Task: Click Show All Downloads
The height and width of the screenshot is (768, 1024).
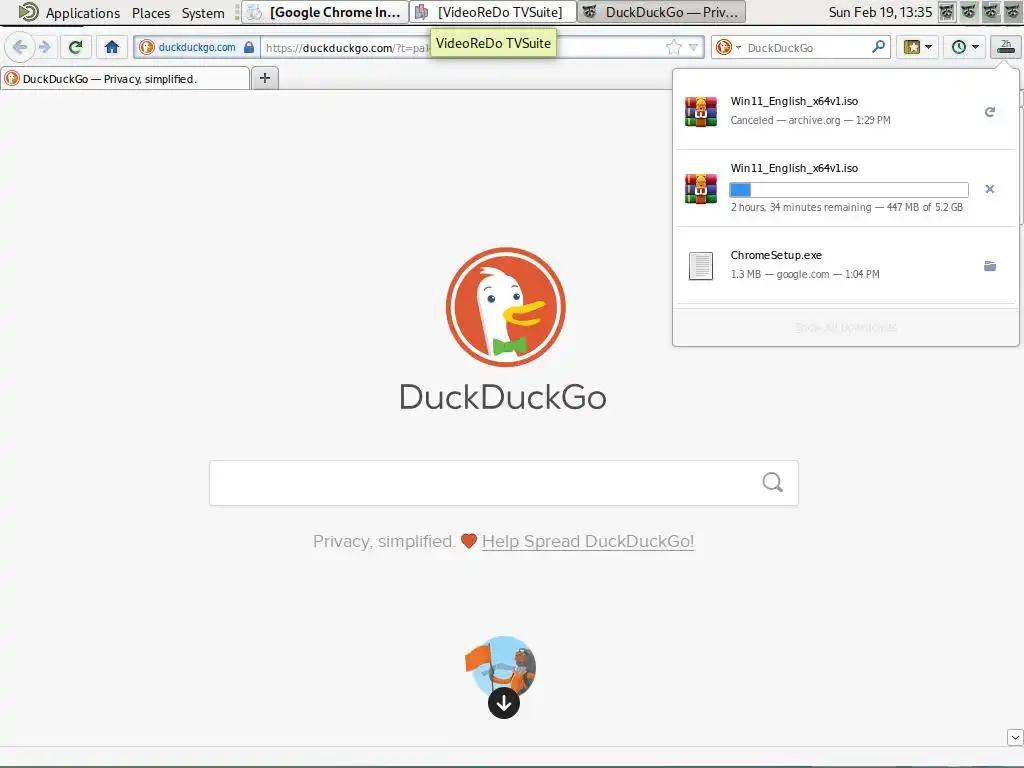Action: 846,327
